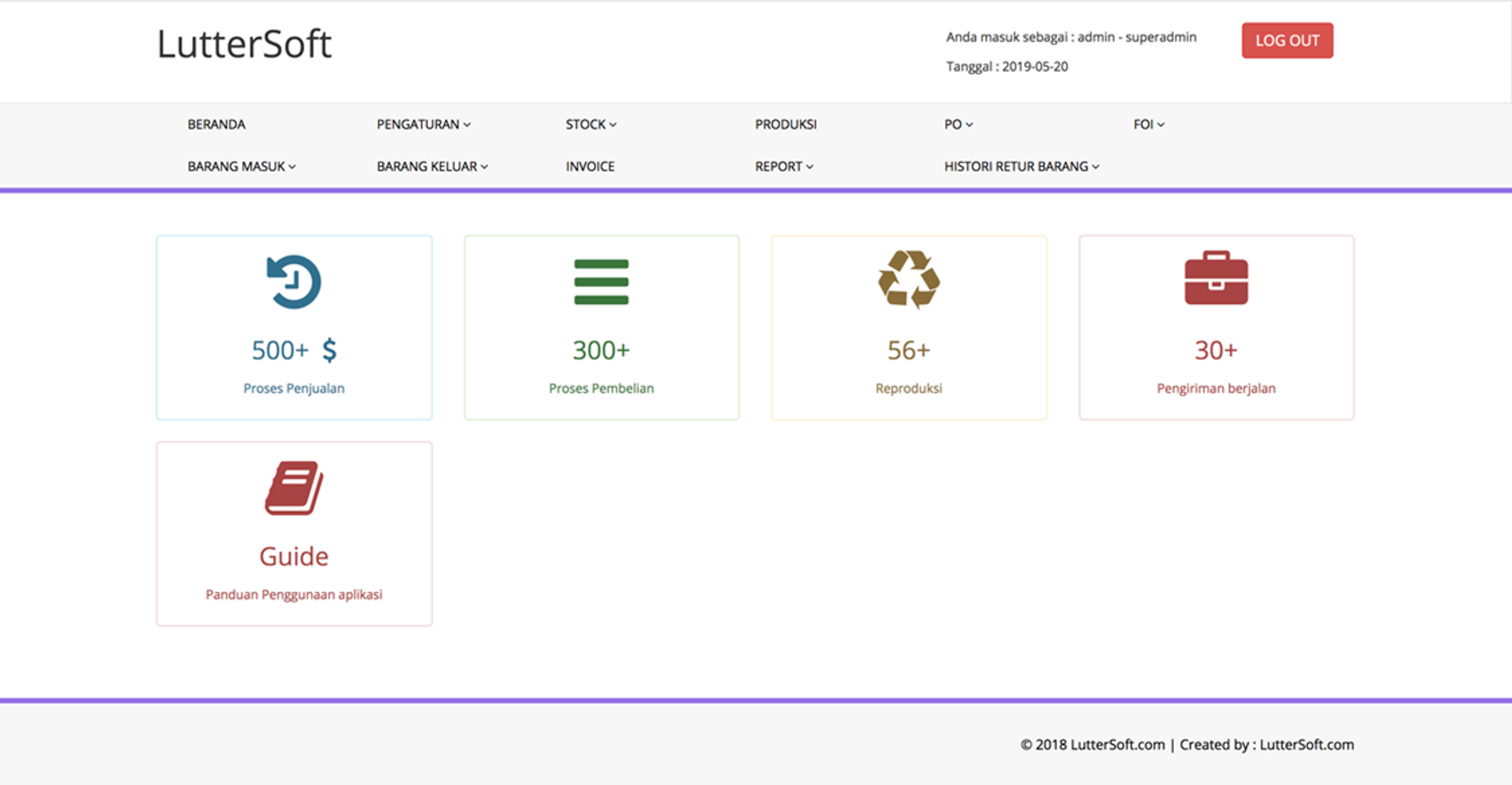Expand the Barang Keluar menu

pyautogui.click(x=432, y=166)
